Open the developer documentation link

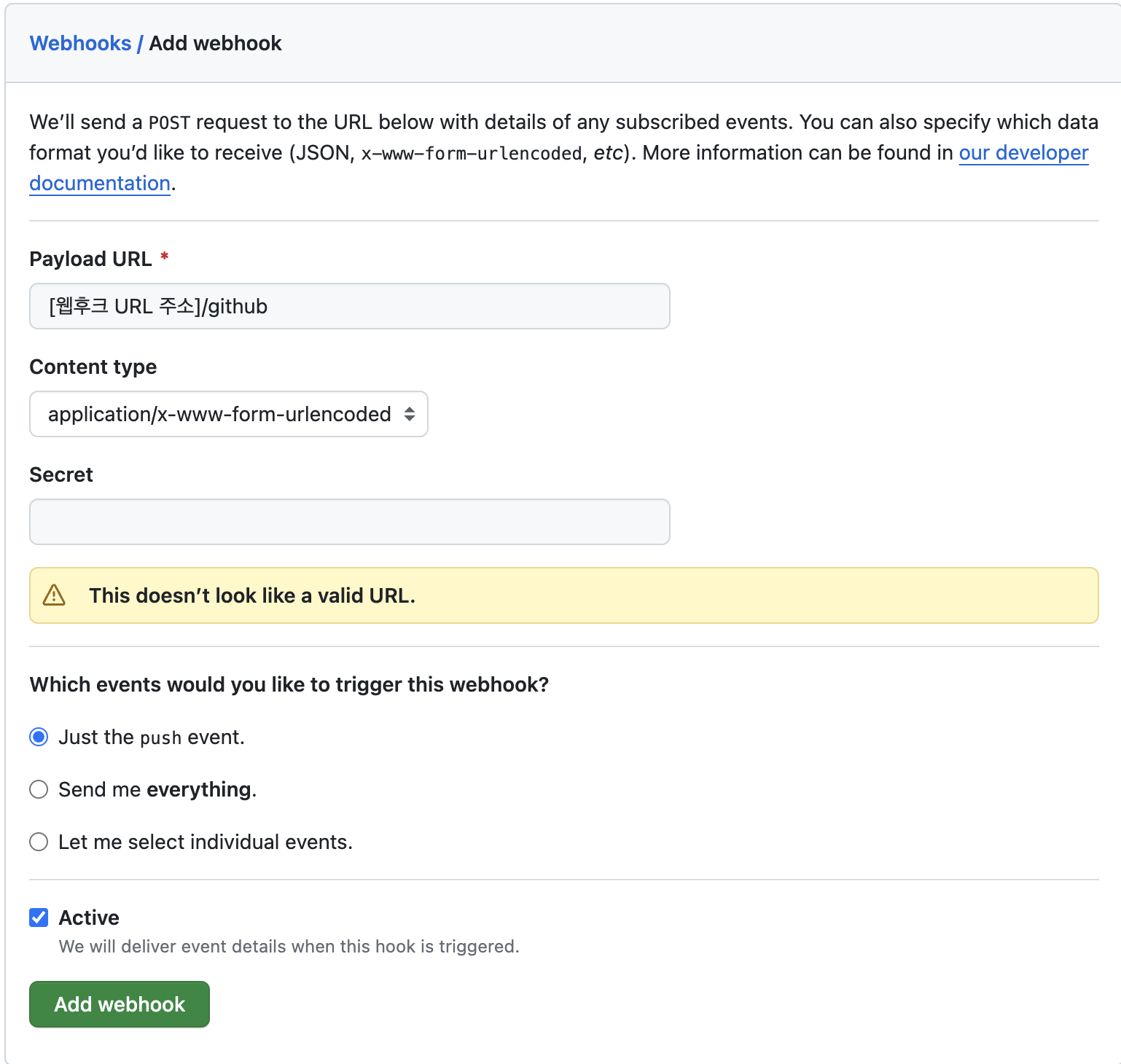(x=1023, y=153)
